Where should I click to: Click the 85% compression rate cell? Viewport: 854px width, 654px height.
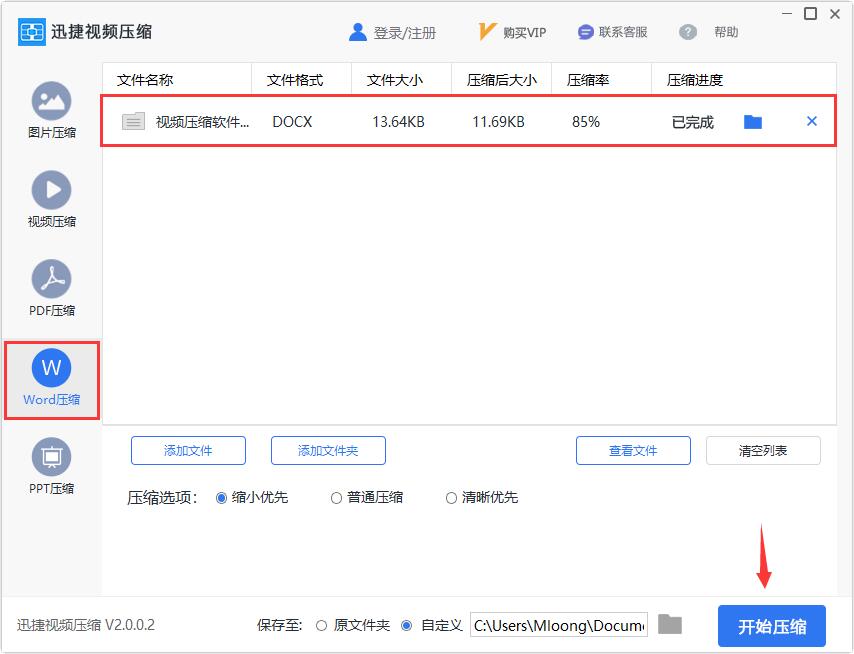[586, 122]
